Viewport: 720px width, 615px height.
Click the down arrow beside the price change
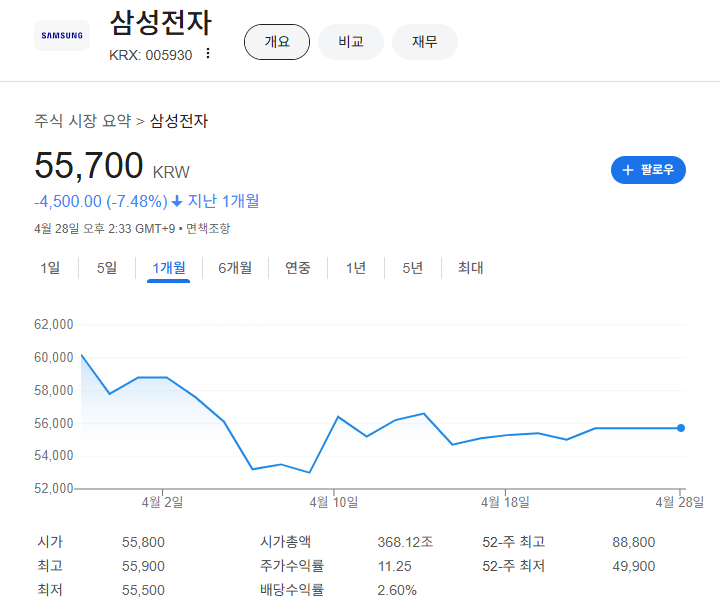click(177, 201)
